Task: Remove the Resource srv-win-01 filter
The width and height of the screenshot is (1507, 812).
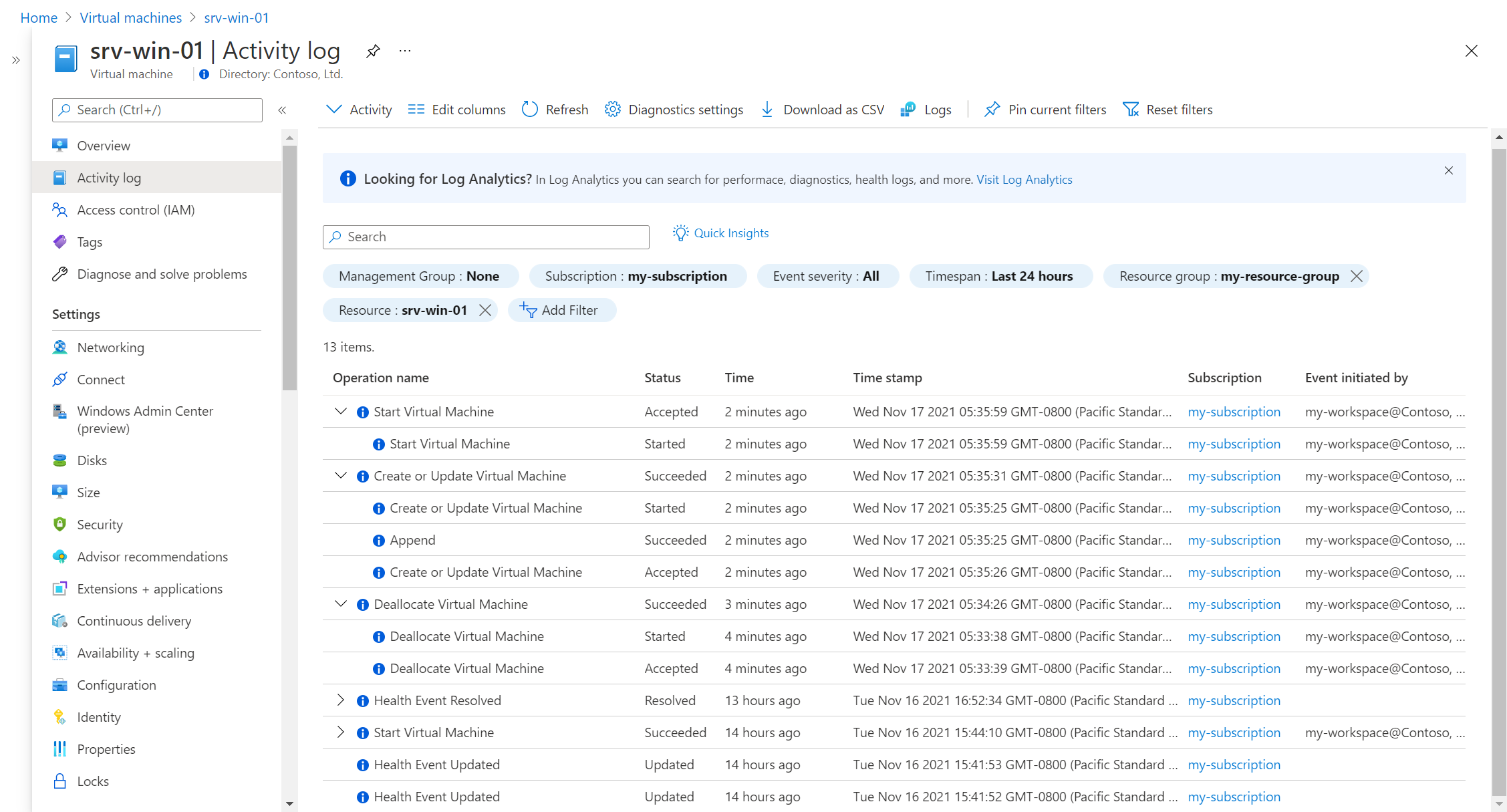Action: (485, 310)
